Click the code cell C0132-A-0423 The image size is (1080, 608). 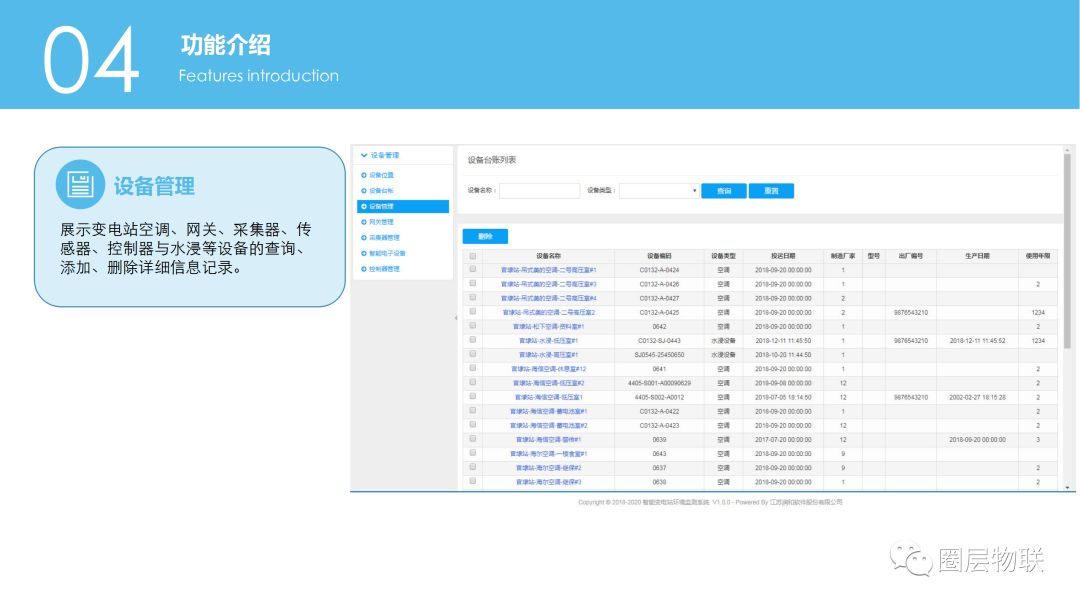coord(659,426)
